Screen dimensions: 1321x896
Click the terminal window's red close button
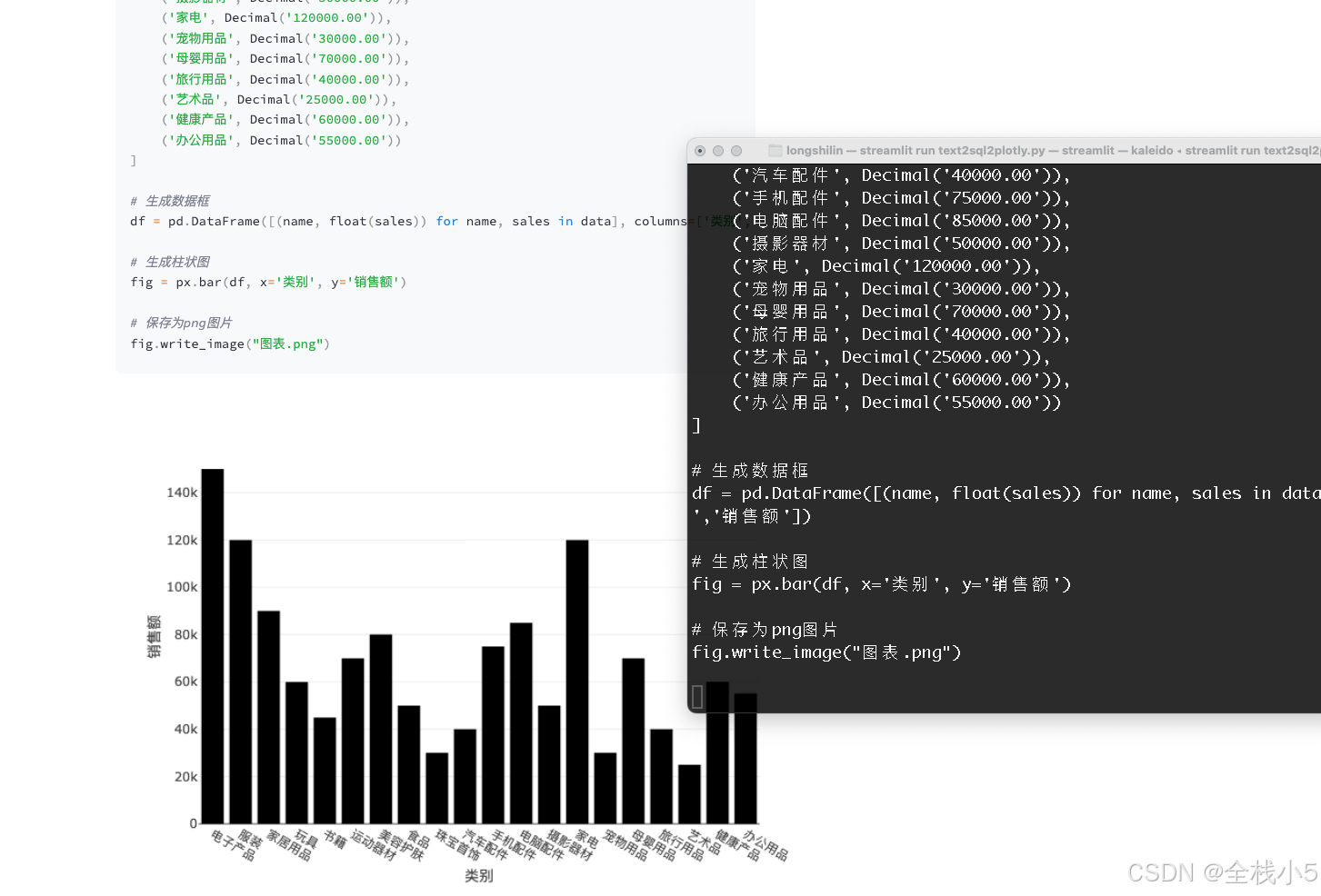click(700, 151)
